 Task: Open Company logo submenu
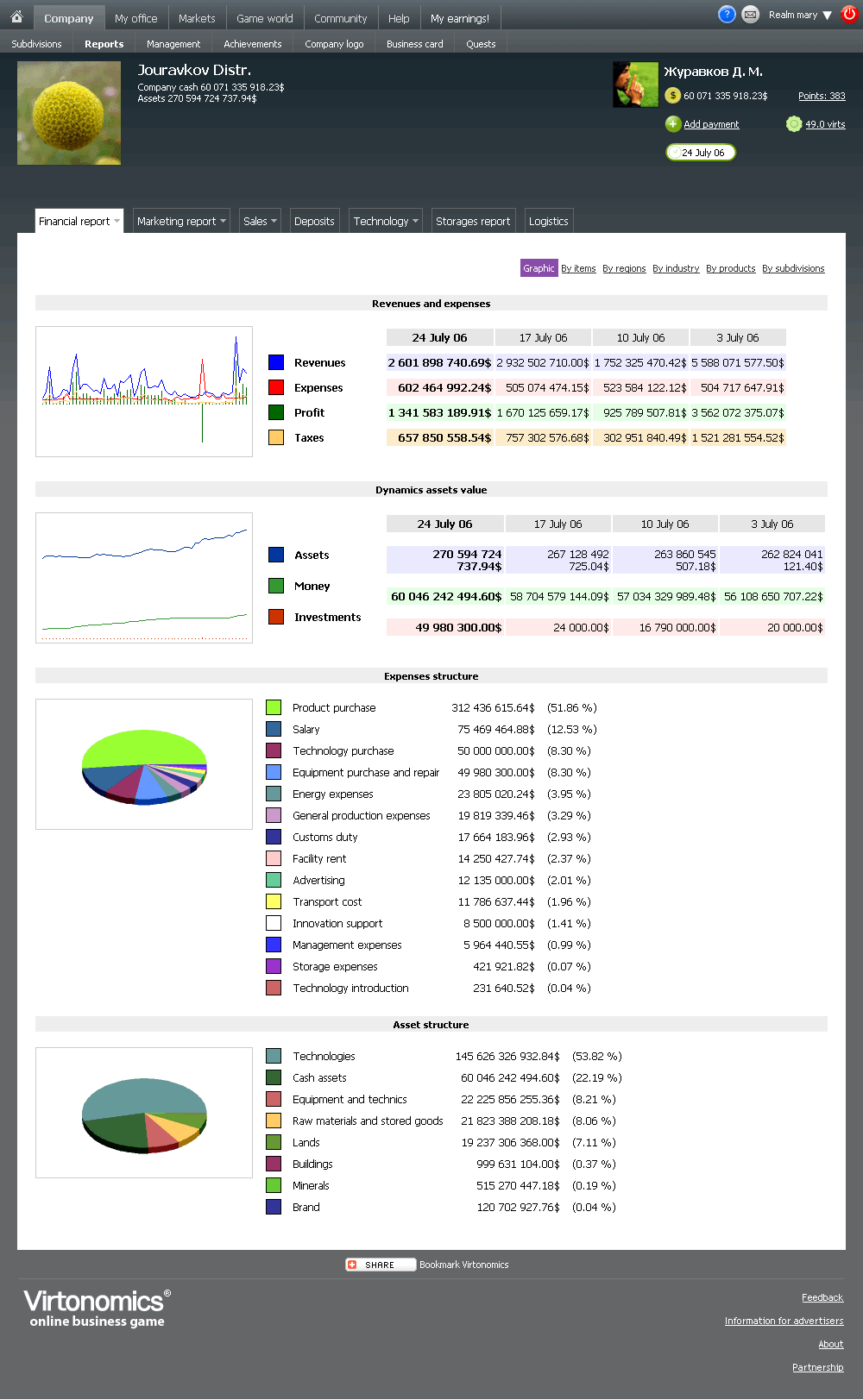(x=334, y=44)
